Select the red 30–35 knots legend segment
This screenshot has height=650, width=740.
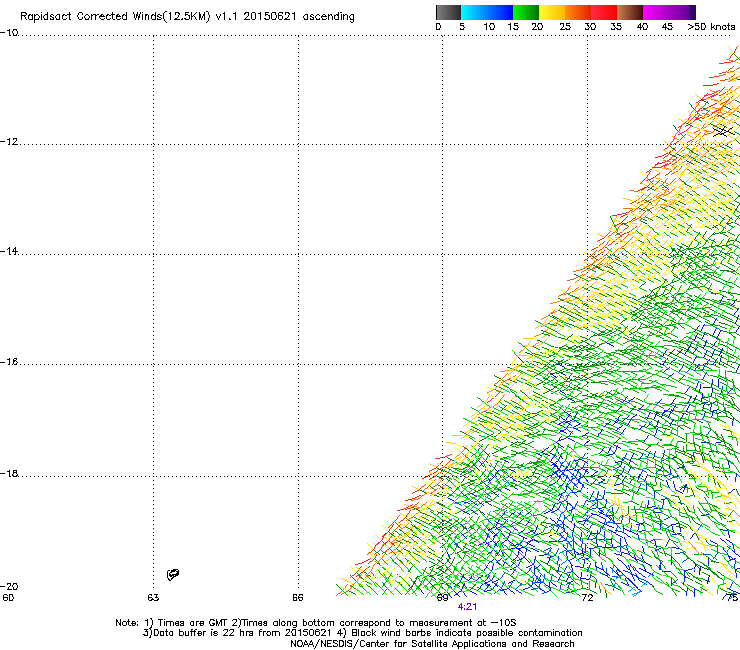pyautogui.click(x=604, y=12)
